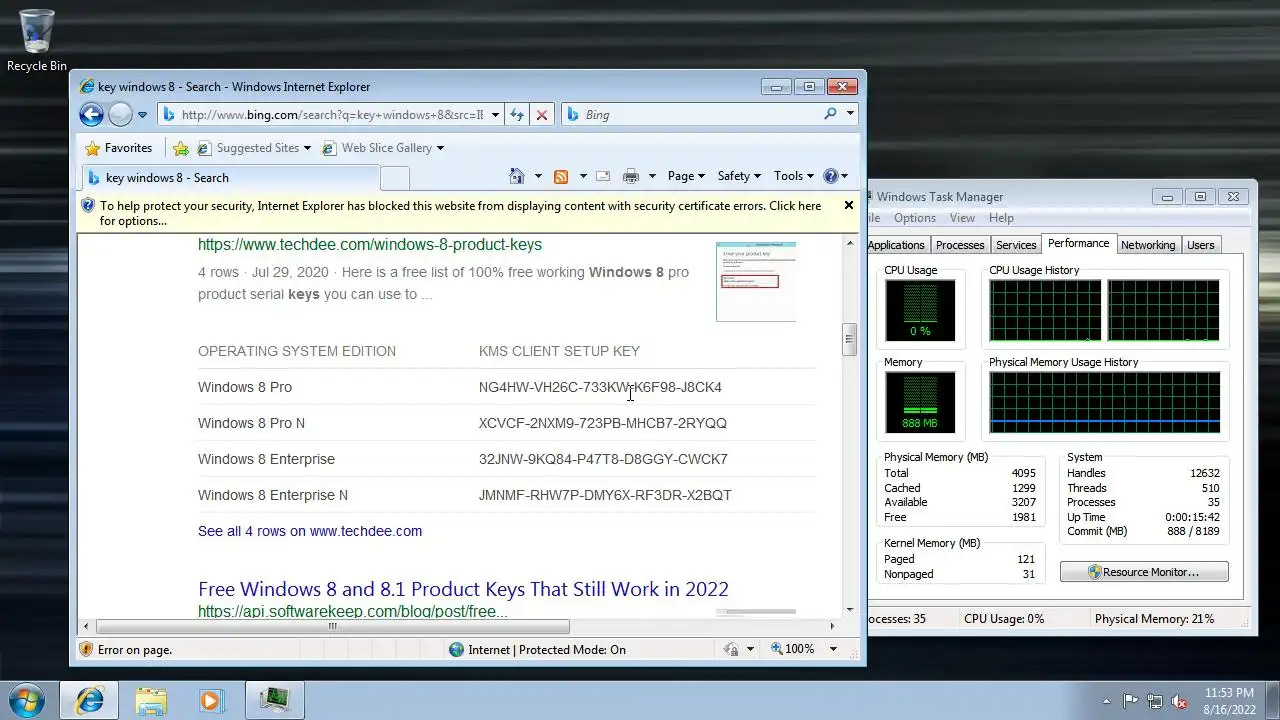Click Internet Explorer taskbar icon
Screen dimensions: 1280x720
[x=89, y=700]
